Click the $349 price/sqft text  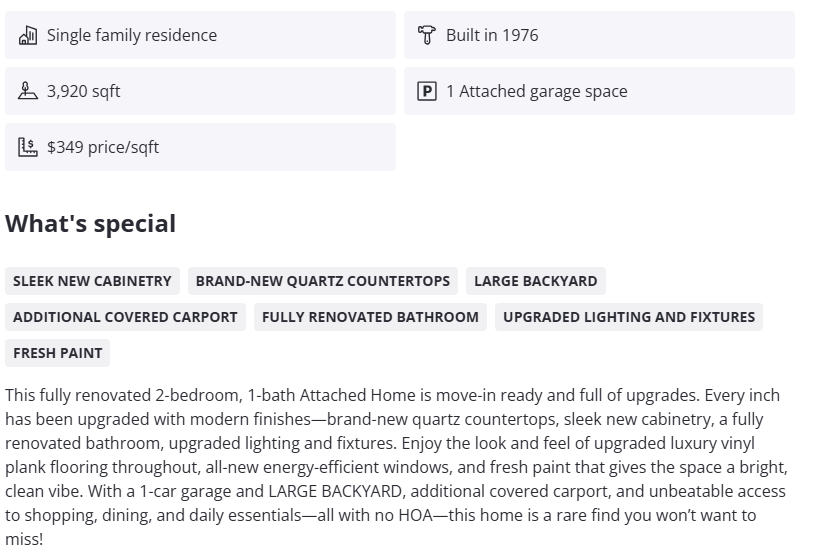pyautogui.click(x=103, y=147)
